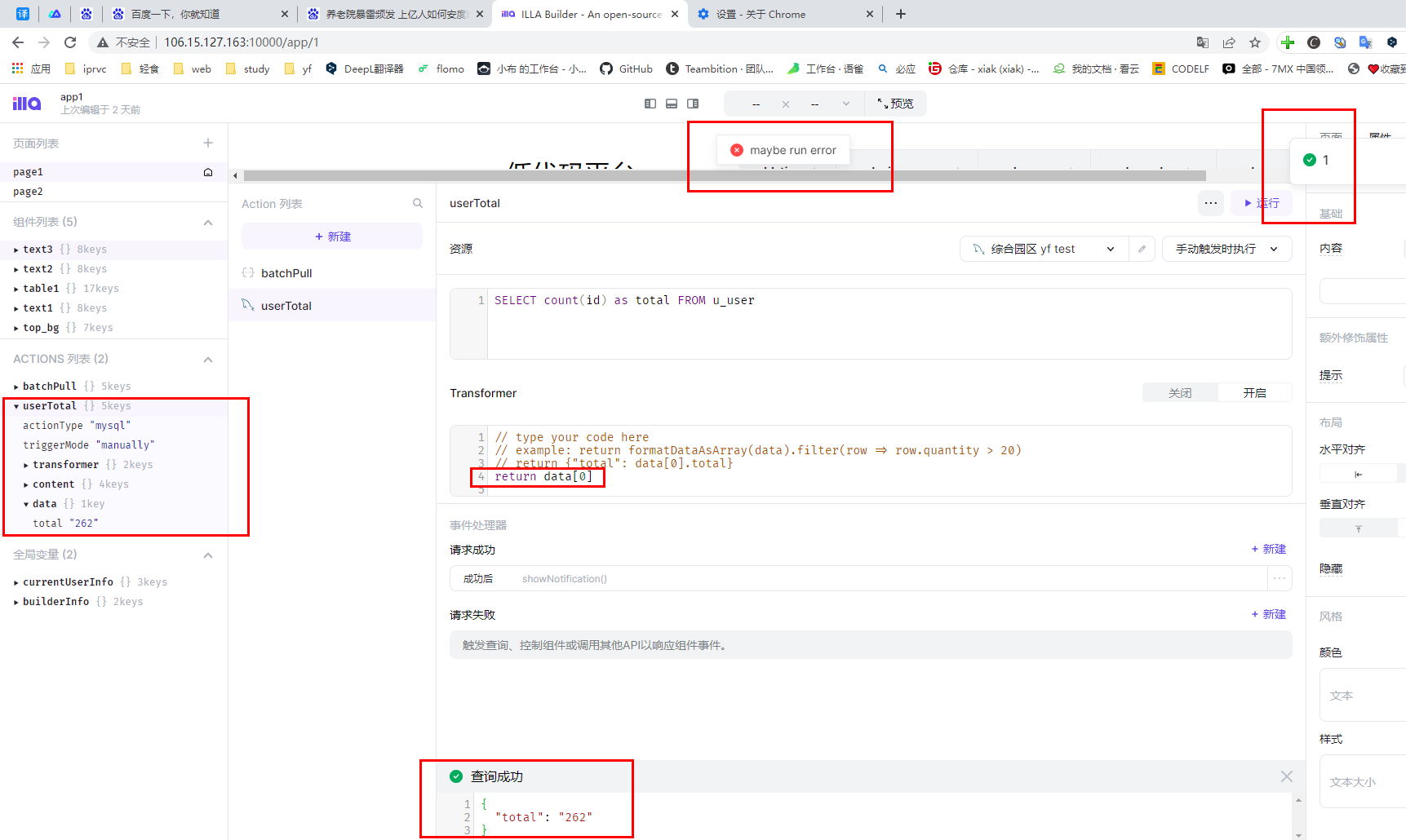Collapse the 全局变量 section
The image size is (1406, 840).
pyautogui.click(x=208, y=555)
